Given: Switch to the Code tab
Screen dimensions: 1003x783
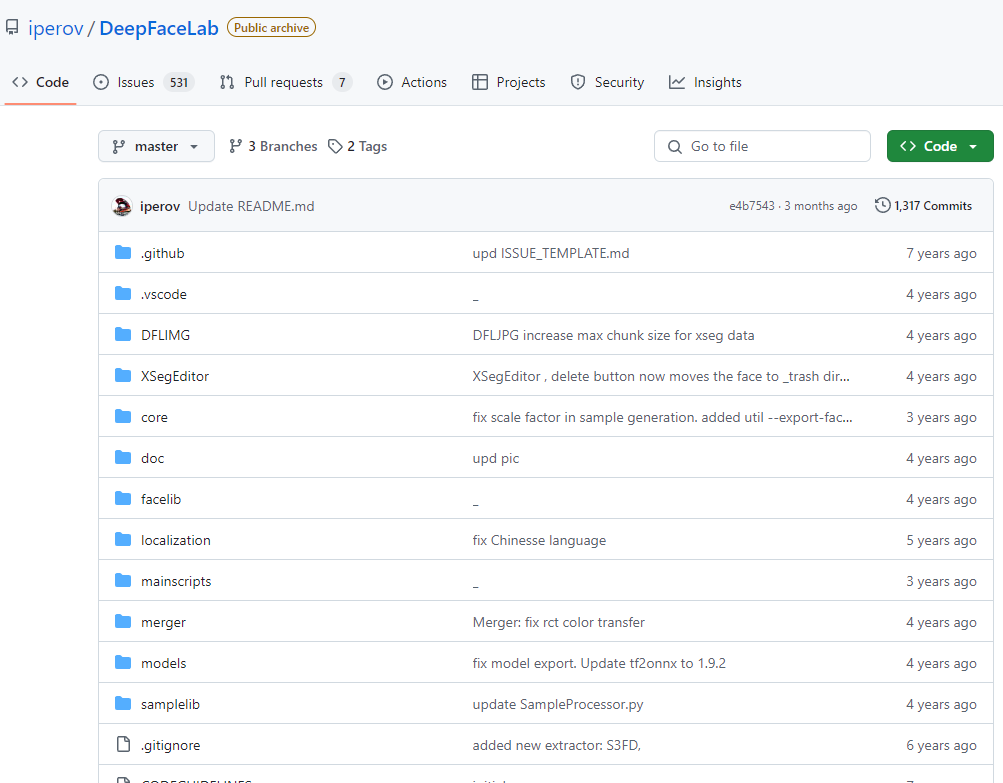Looking at the screenshot, I should click(40, 82).
